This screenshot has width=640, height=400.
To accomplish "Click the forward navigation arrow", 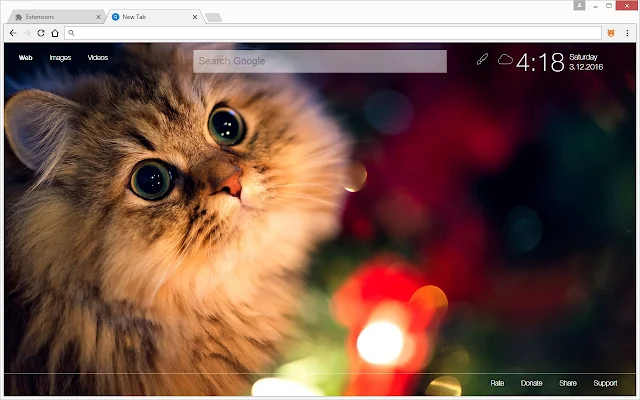I will 27,33.
